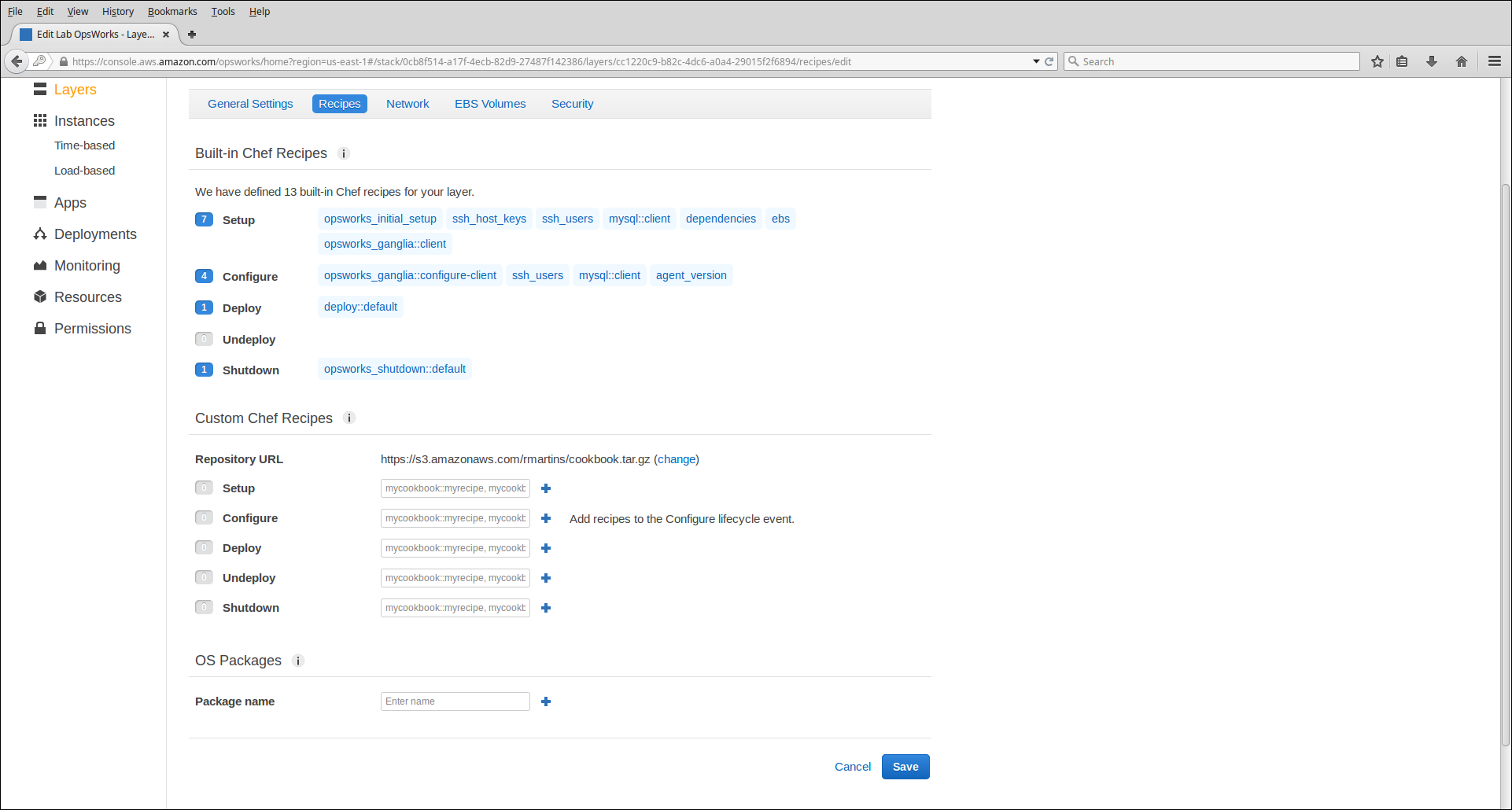
Task: Open the URL bar history dropdown arrow
Action: click(1036, 61)
